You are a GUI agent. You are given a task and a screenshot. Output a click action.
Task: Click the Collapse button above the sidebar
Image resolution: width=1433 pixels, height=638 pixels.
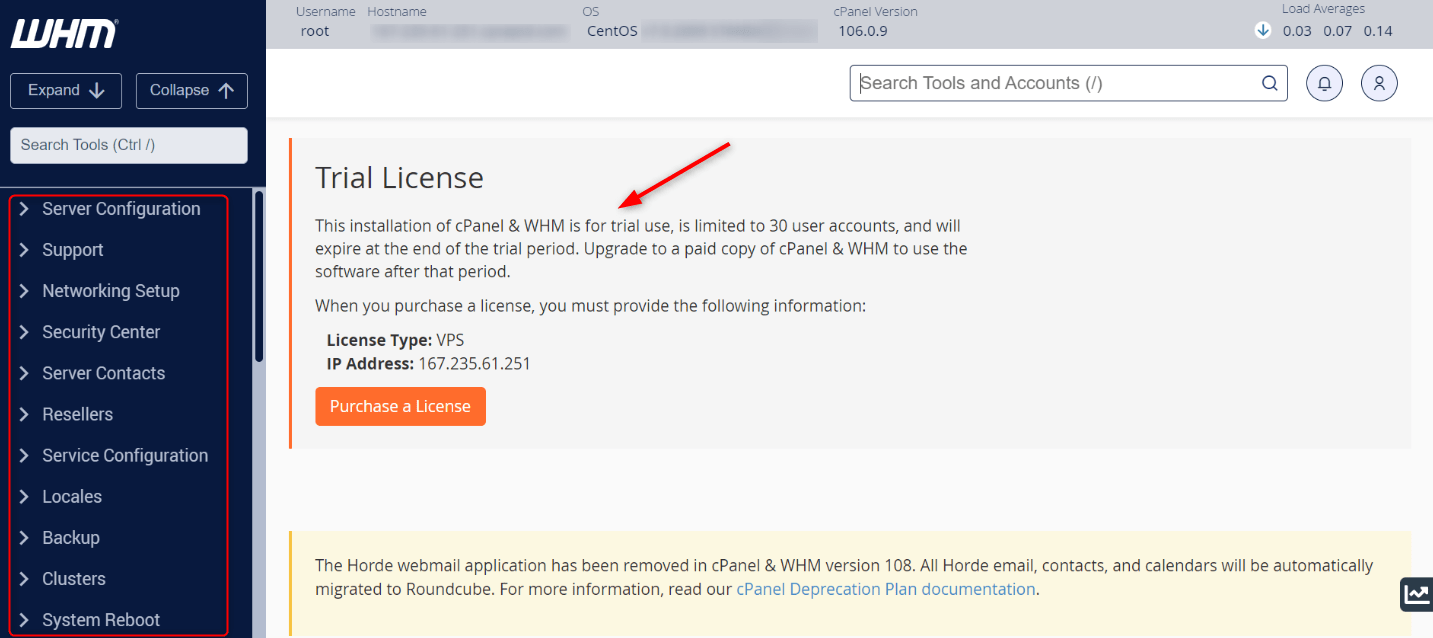(x=191, y=91)
